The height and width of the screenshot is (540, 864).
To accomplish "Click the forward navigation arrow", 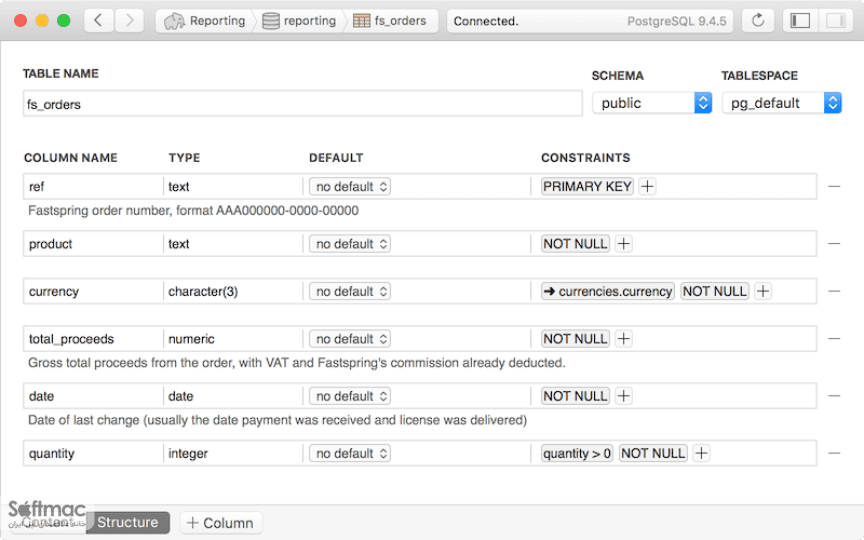I will [129, 21].
